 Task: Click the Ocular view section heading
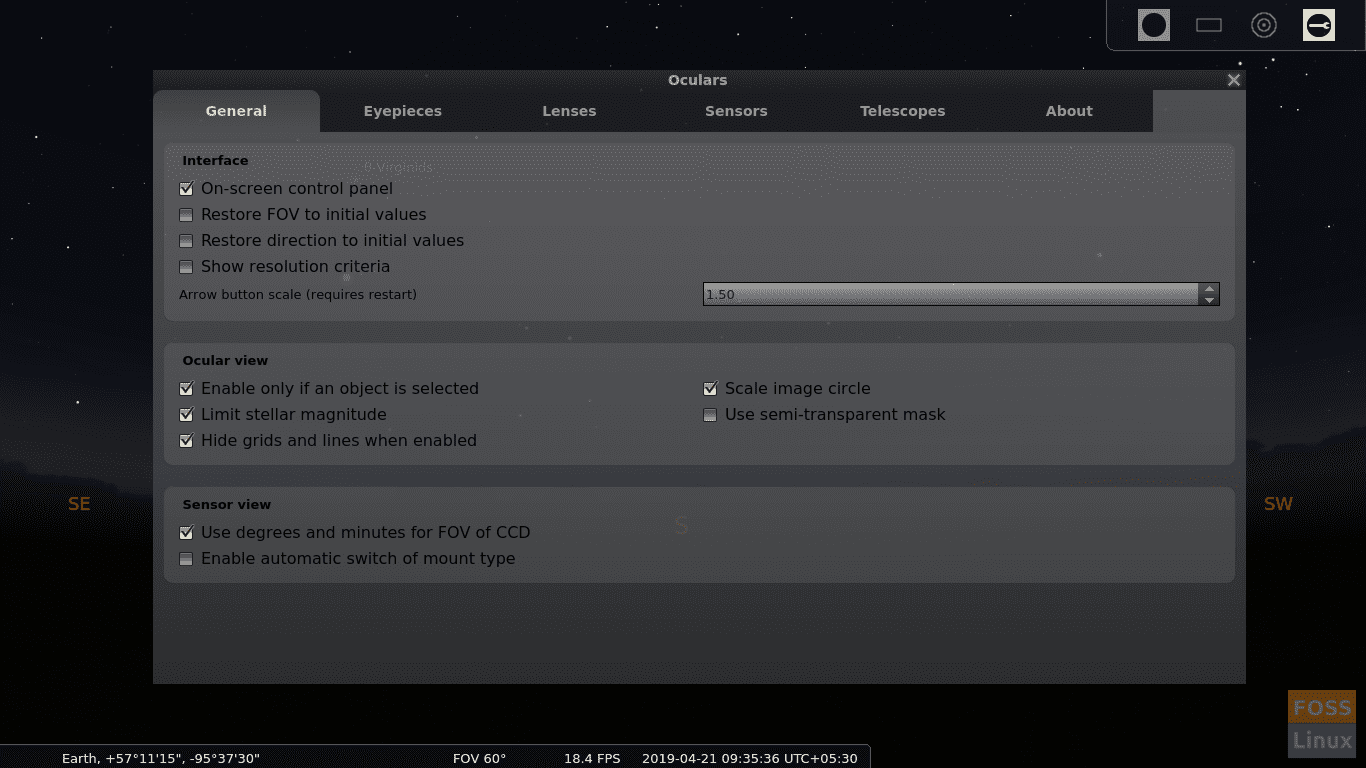[x=225, y=360]
